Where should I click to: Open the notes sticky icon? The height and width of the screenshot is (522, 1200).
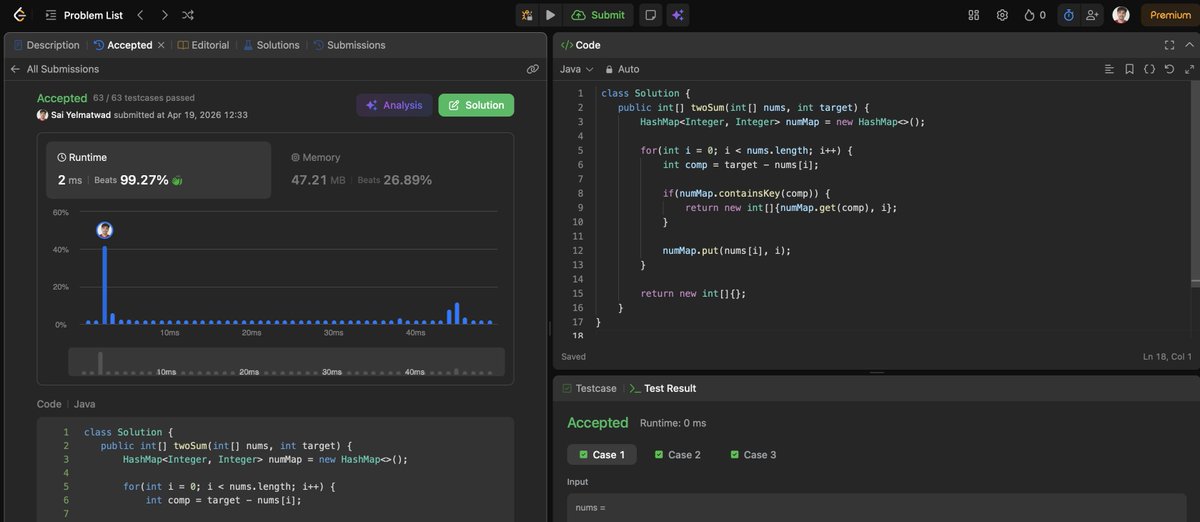click(651, 15)
